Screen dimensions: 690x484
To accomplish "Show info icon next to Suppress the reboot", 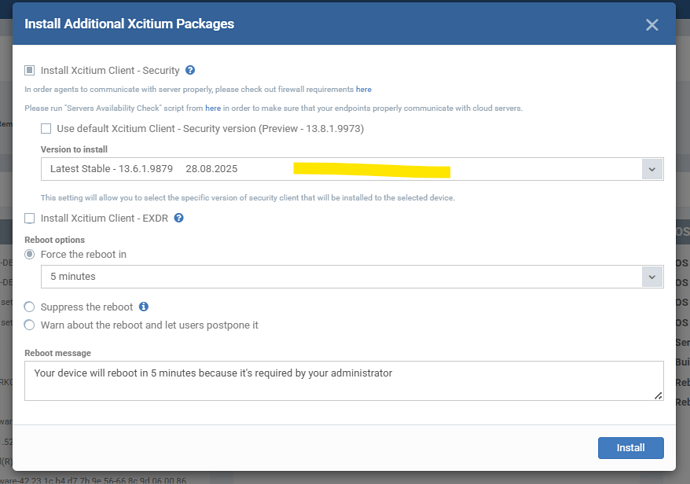I will tap(143, 307).
